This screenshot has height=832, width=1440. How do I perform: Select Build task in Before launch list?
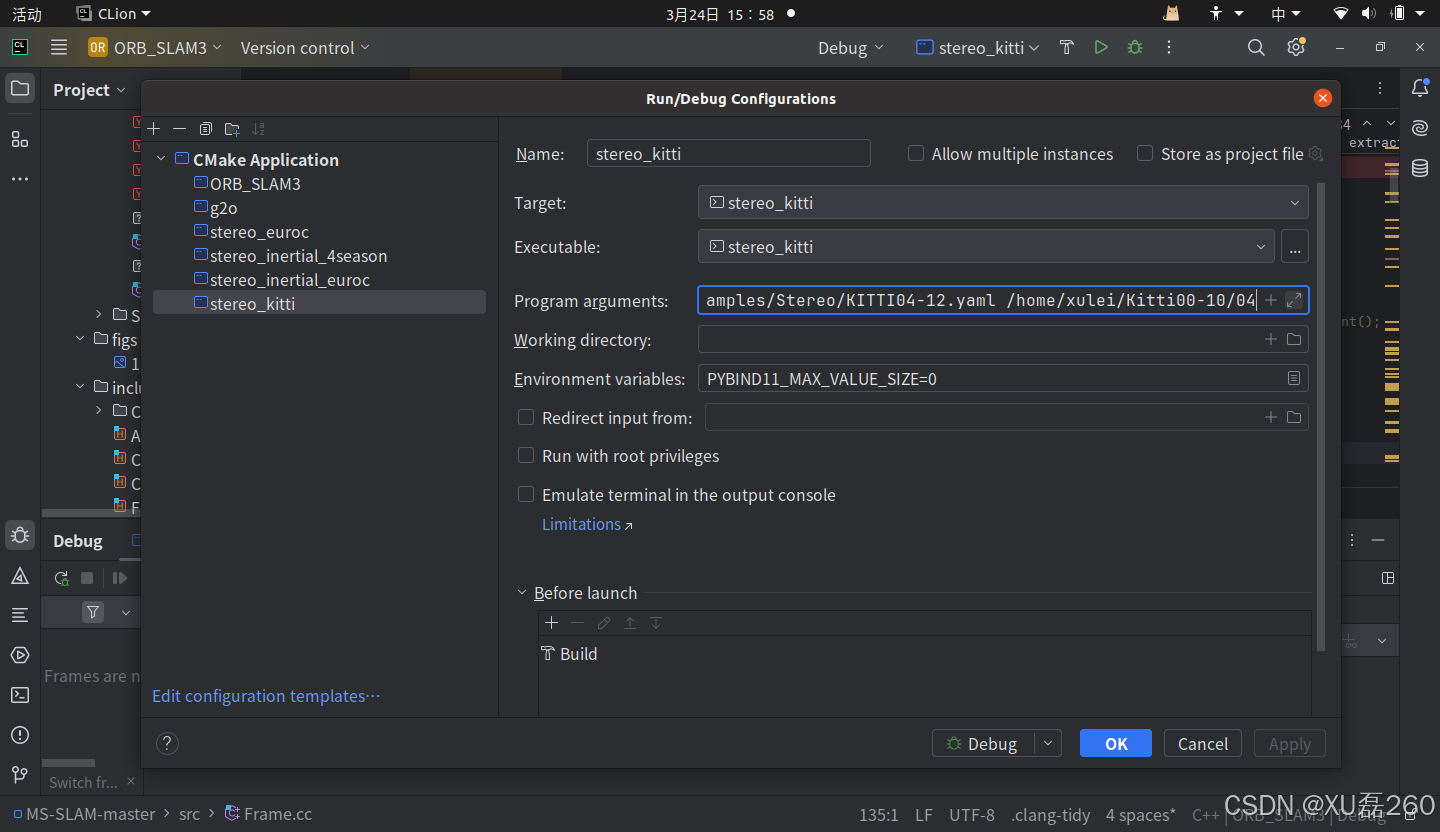point(569,654)
